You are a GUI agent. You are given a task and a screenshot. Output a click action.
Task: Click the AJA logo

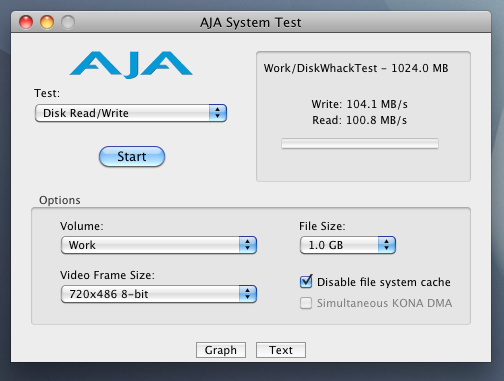point(131,65)
